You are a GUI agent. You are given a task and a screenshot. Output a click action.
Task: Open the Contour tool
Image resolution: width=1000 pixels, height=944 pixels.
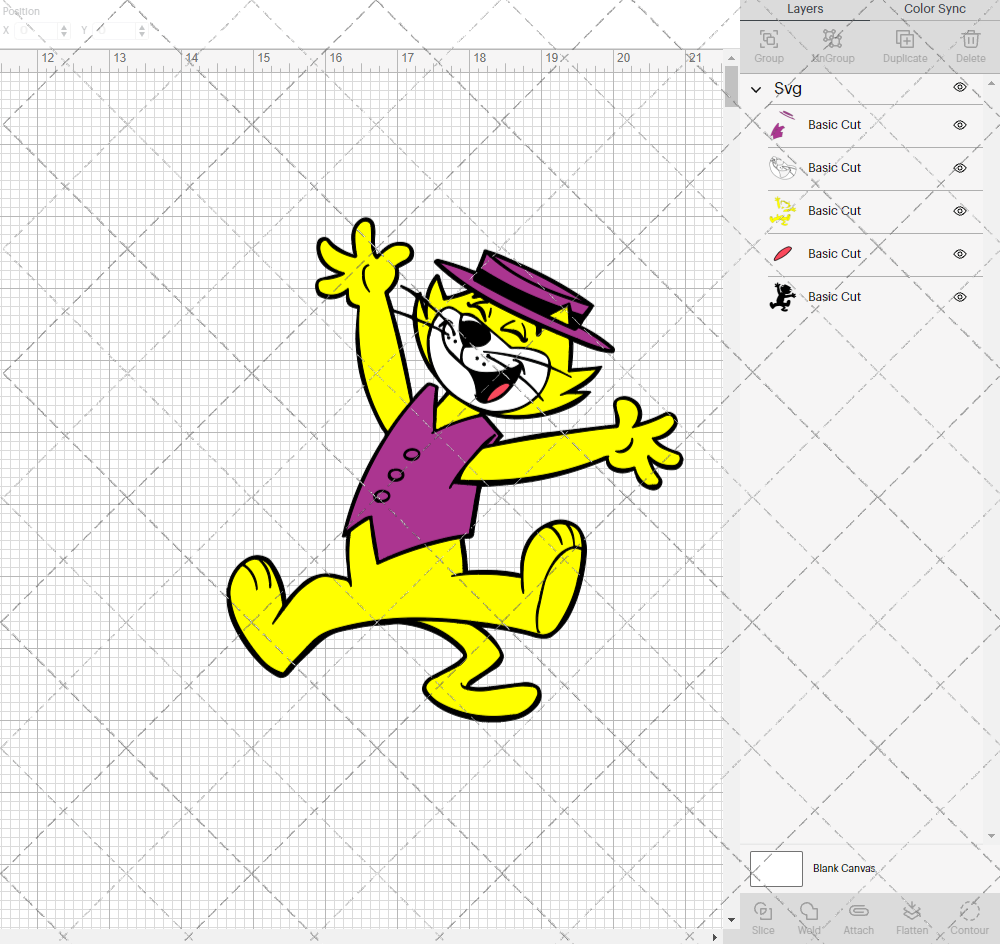pos(968,915)
